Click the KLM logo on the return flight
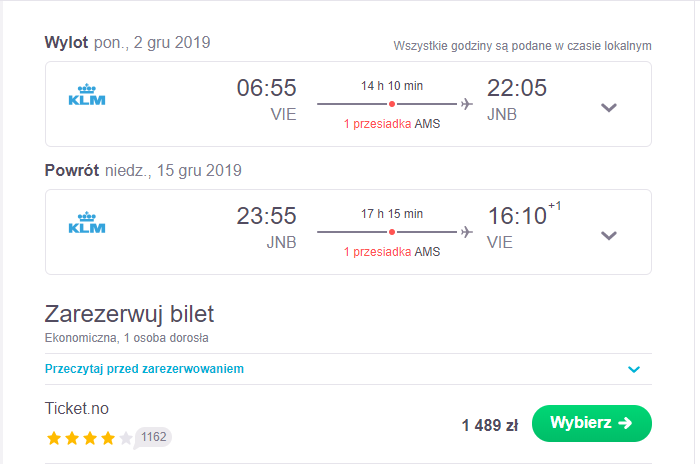This screenshot has width=700, height=464. click(87, 222)
